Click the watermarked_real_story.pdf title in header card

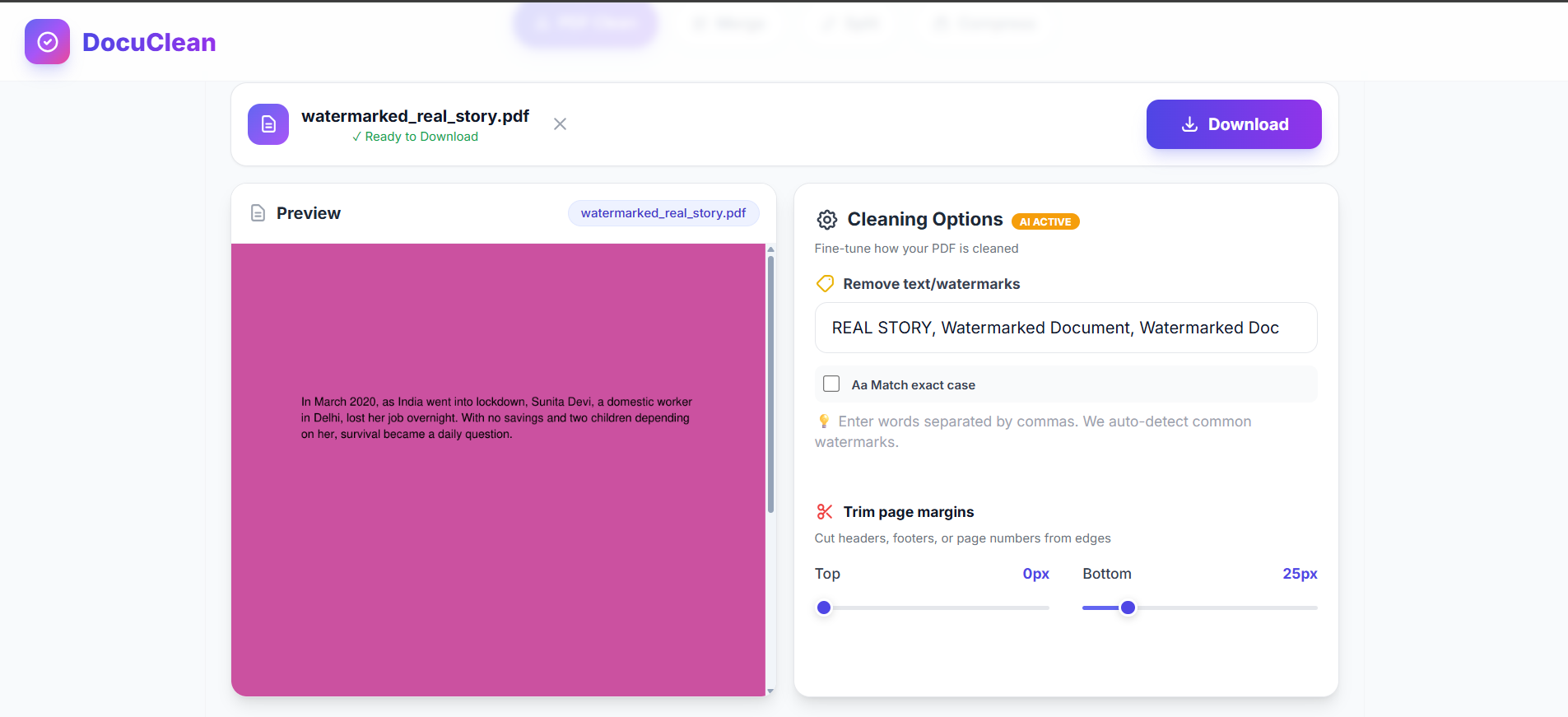click(415, 116)
